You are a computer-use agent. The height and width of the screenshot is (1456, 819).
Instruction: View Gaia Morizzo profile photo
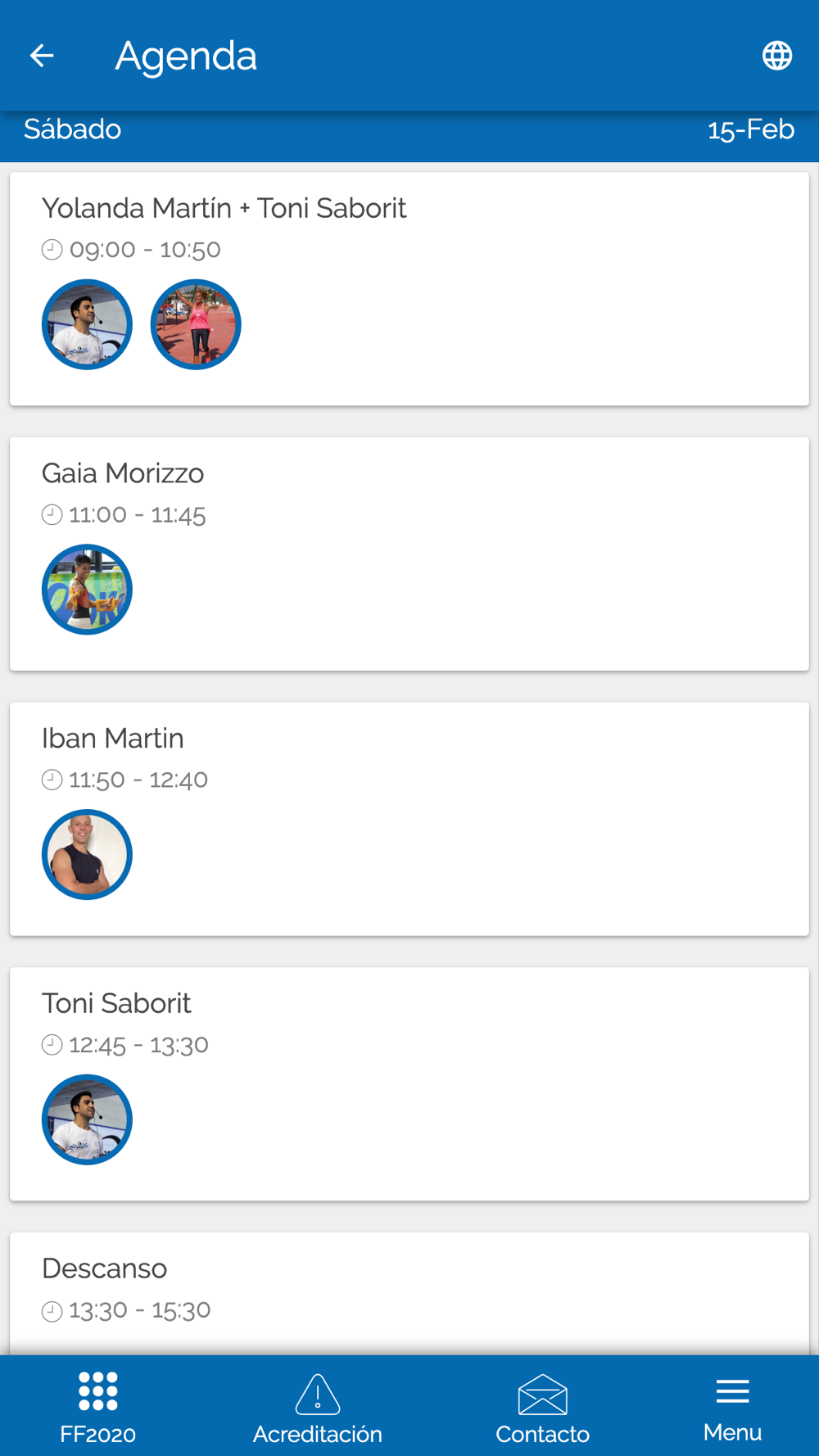click(x=87, y=590)
